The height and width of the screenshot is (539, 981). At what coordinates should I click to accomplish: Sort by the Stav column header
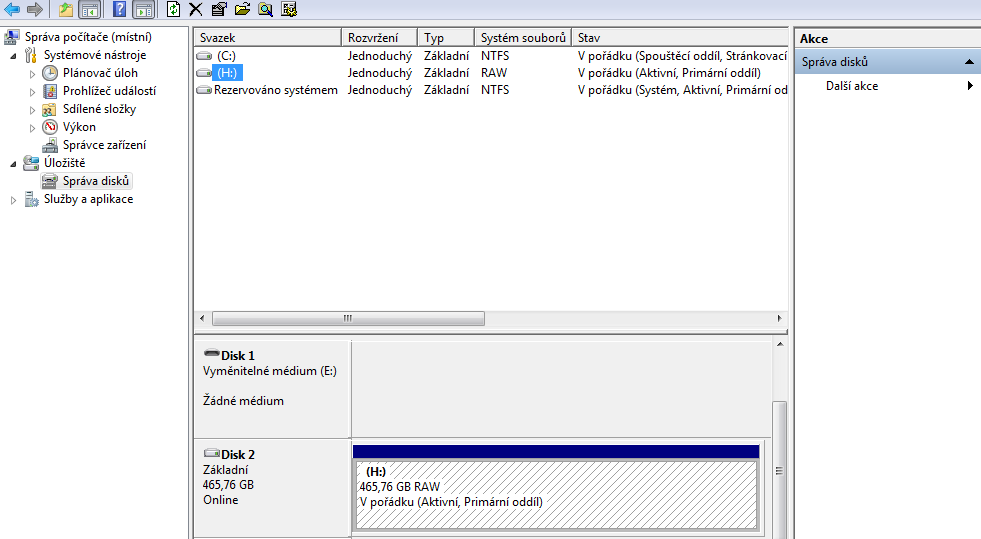click(x=679, y=38)
